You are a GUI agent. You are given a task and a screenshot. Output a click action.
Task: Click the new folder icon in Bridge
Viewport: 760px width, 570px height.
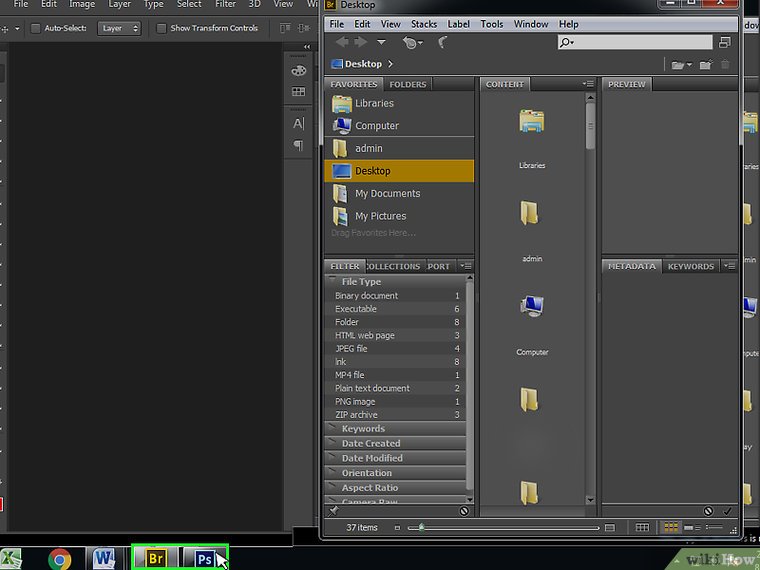(705, 65)
